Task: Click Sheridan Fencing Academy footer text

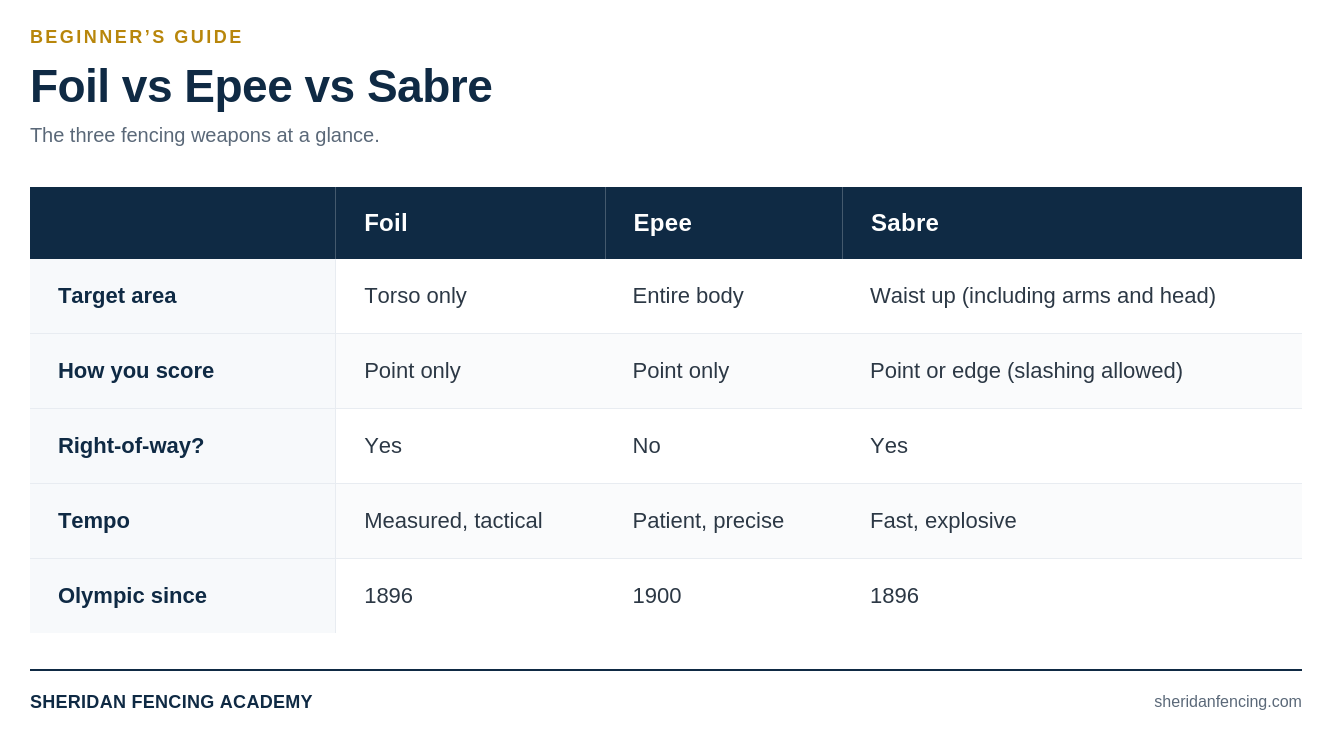Action: [x=171, y=702]
